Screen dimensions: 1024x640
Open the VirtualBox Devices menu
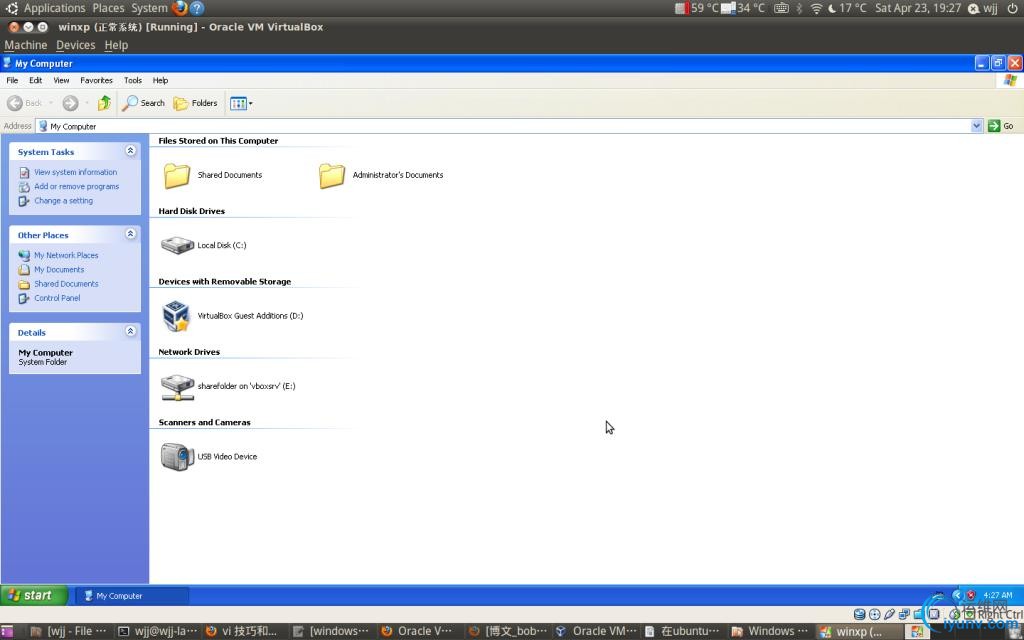75,45
